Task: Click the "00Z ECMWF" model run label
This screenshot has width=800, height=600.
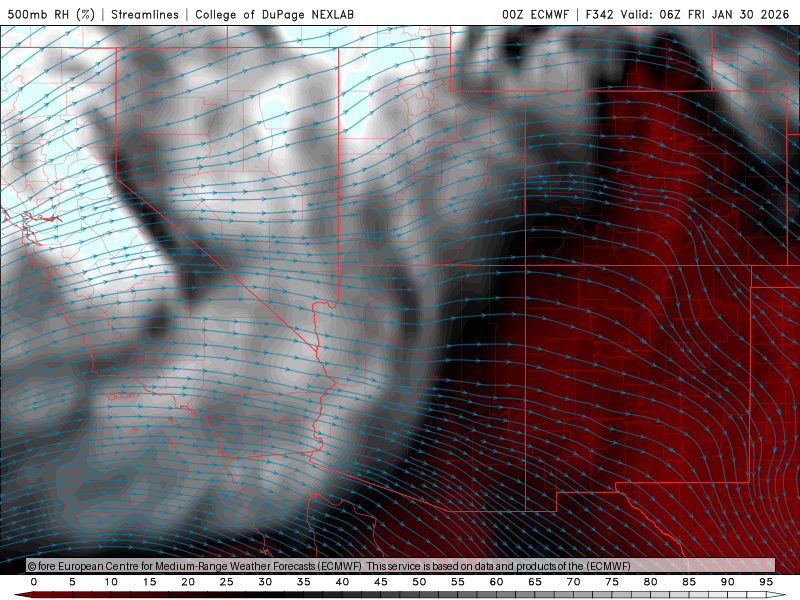Action: click(535, 14)
